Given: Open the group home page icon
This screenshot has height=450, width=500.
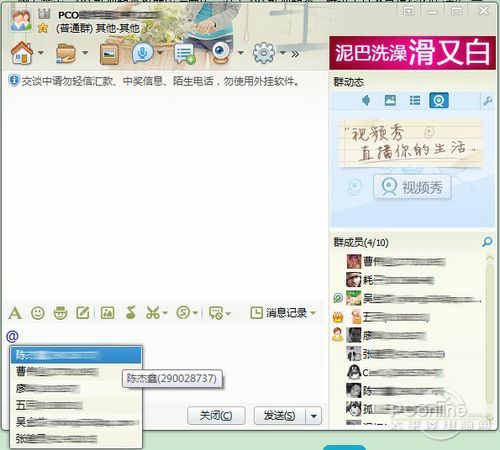Looking at the screenshot, I should pos(22,53).
